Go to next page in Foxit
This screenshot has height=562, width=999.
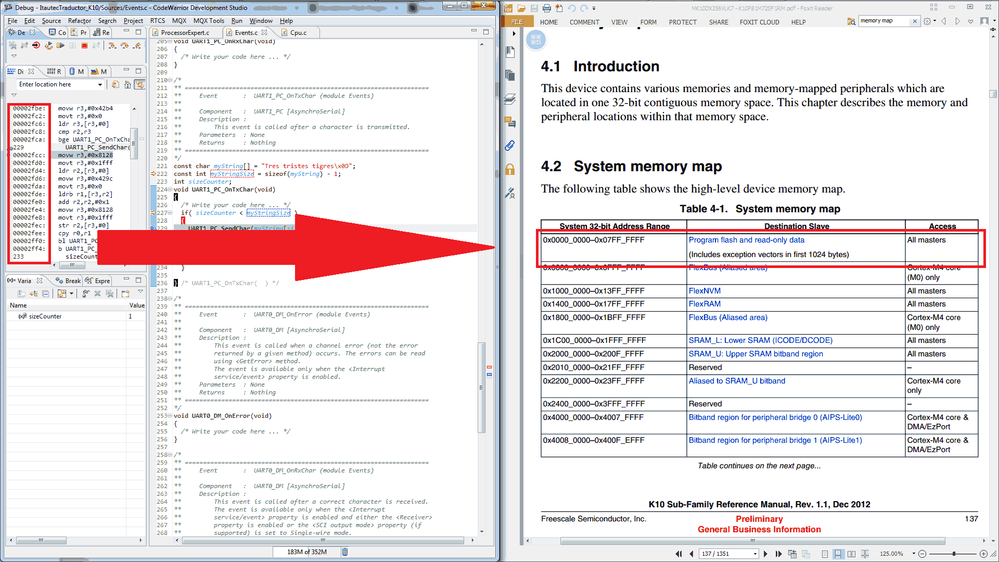coord(765,554)
